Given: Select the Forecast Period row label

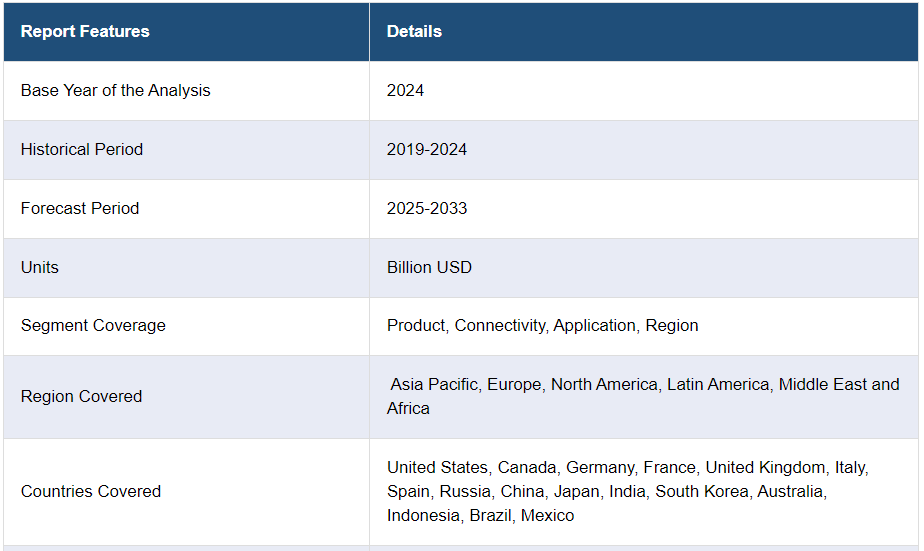Looking at the screenshot, I should click(80, 208).
